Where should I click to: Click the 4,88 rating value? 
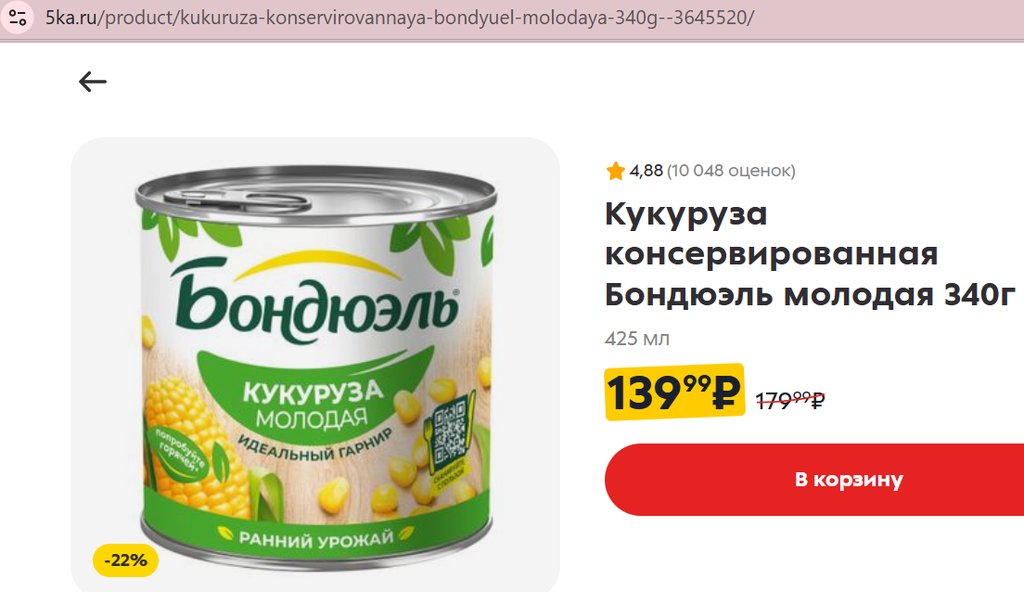coord(646,171)
